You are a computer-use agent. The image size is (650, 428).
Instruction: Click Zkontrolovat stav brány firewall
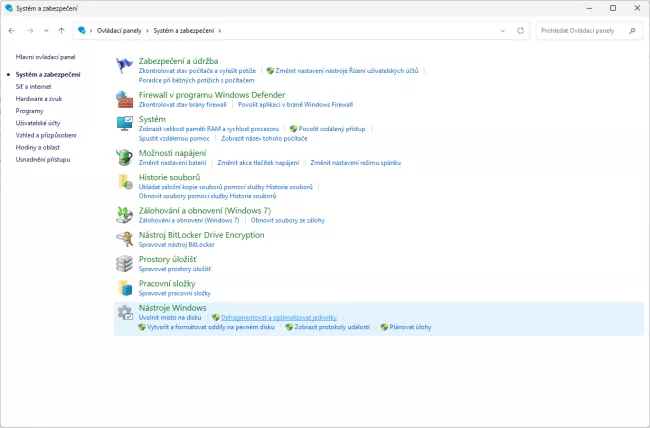coord(183,105)
